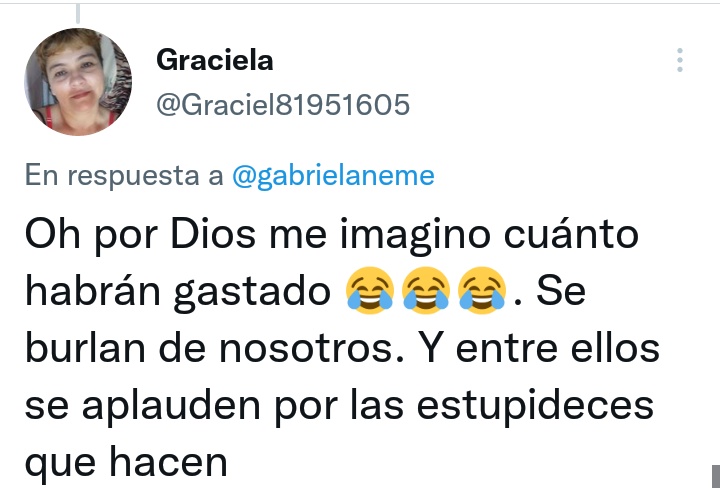720x488 pixels.
Task: Click the third laughing-crying emoji
Action: 482,290
